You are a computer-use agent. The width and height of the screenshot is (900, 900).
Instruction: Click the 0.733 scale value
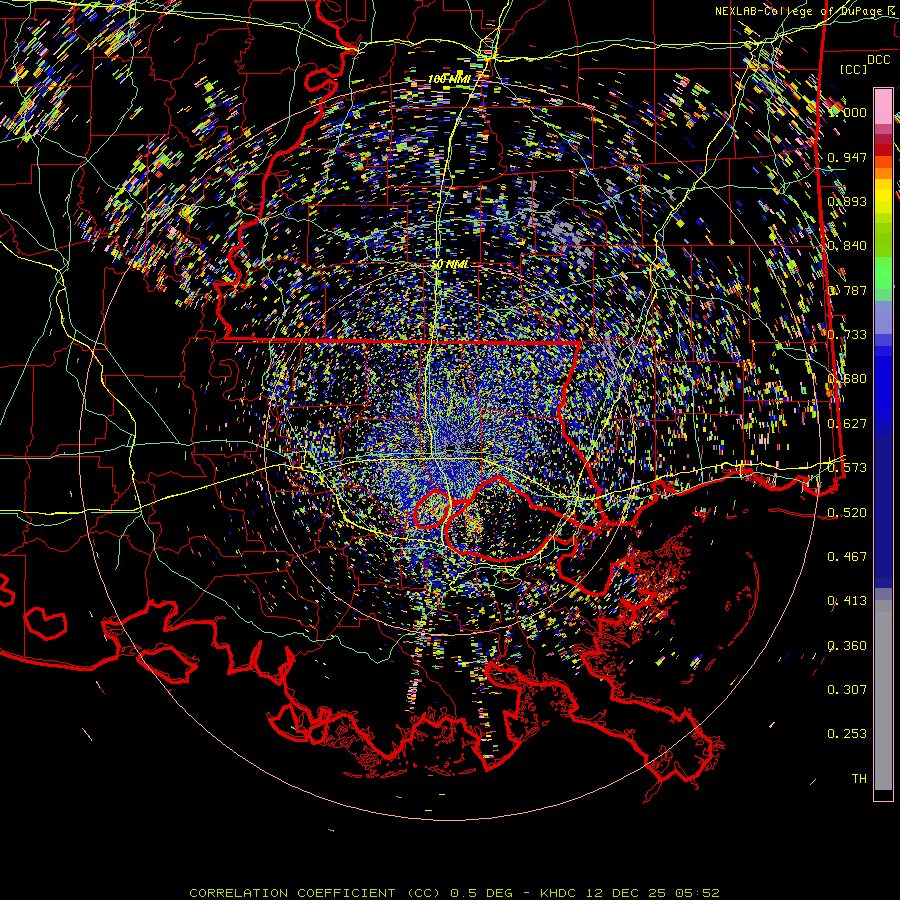pos(847,335)
